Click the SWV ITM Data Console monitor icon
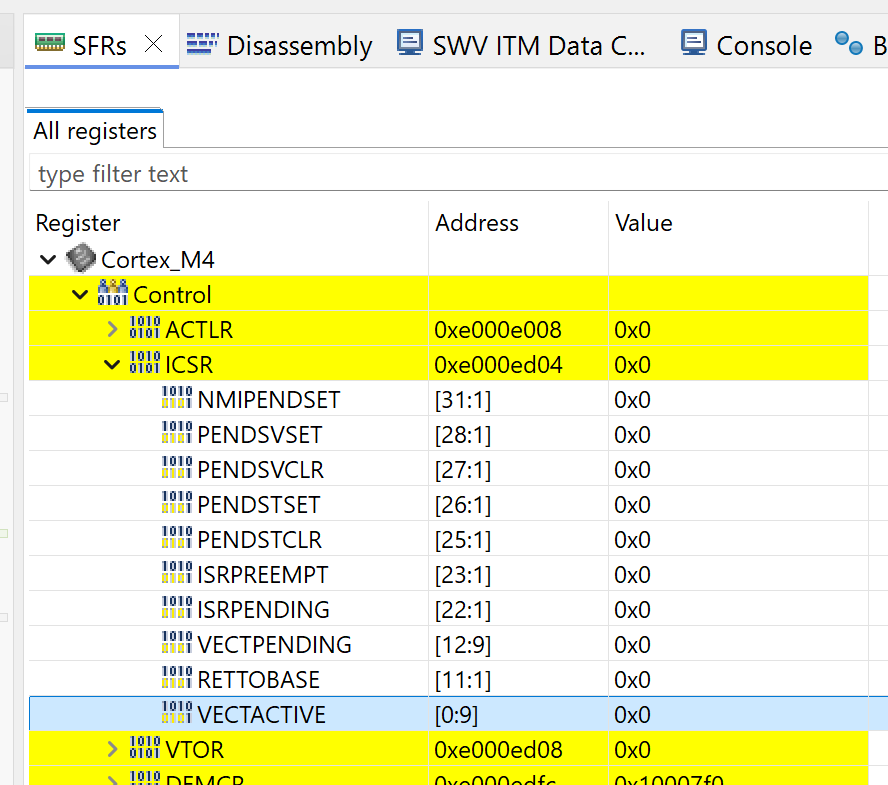The image size is (888, 785). click(x=409, y=42)
